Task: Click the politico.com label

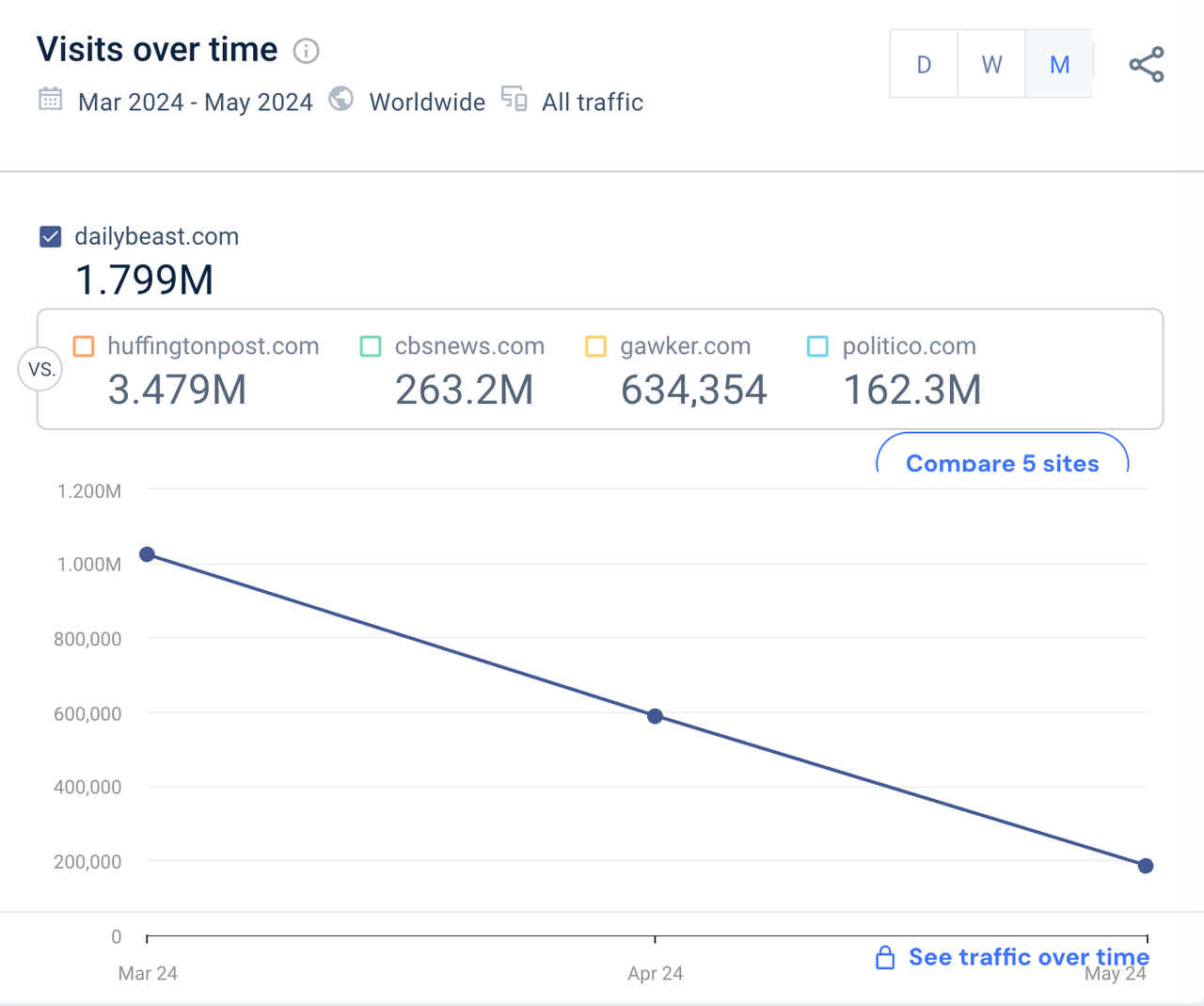Action: coord(910,346)
